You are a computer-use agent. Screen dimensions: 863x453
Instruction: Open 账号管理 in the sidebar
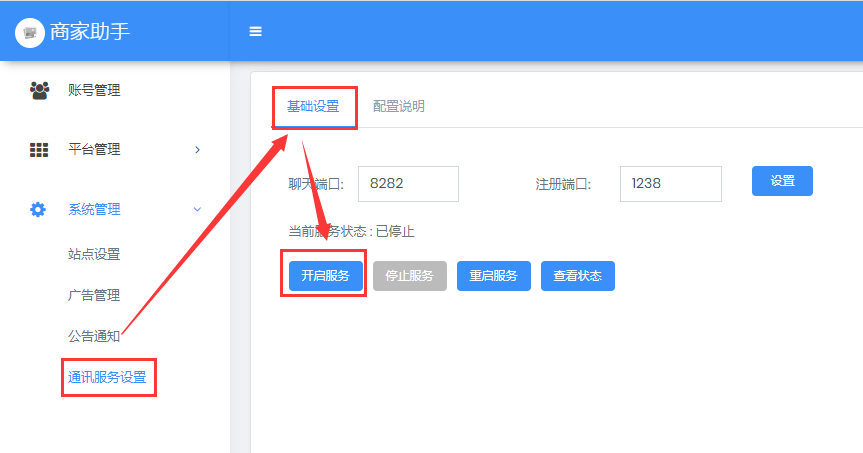[94, 90]
